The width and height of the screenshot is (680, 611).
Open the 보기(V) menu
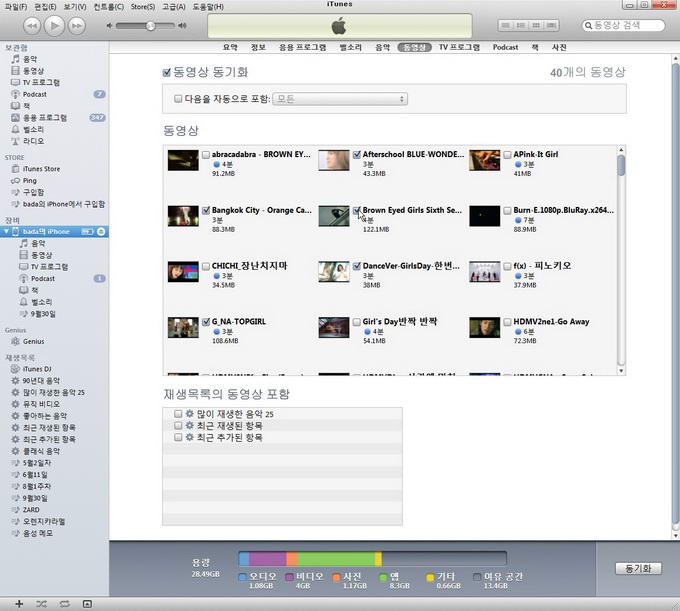(75, 7)
